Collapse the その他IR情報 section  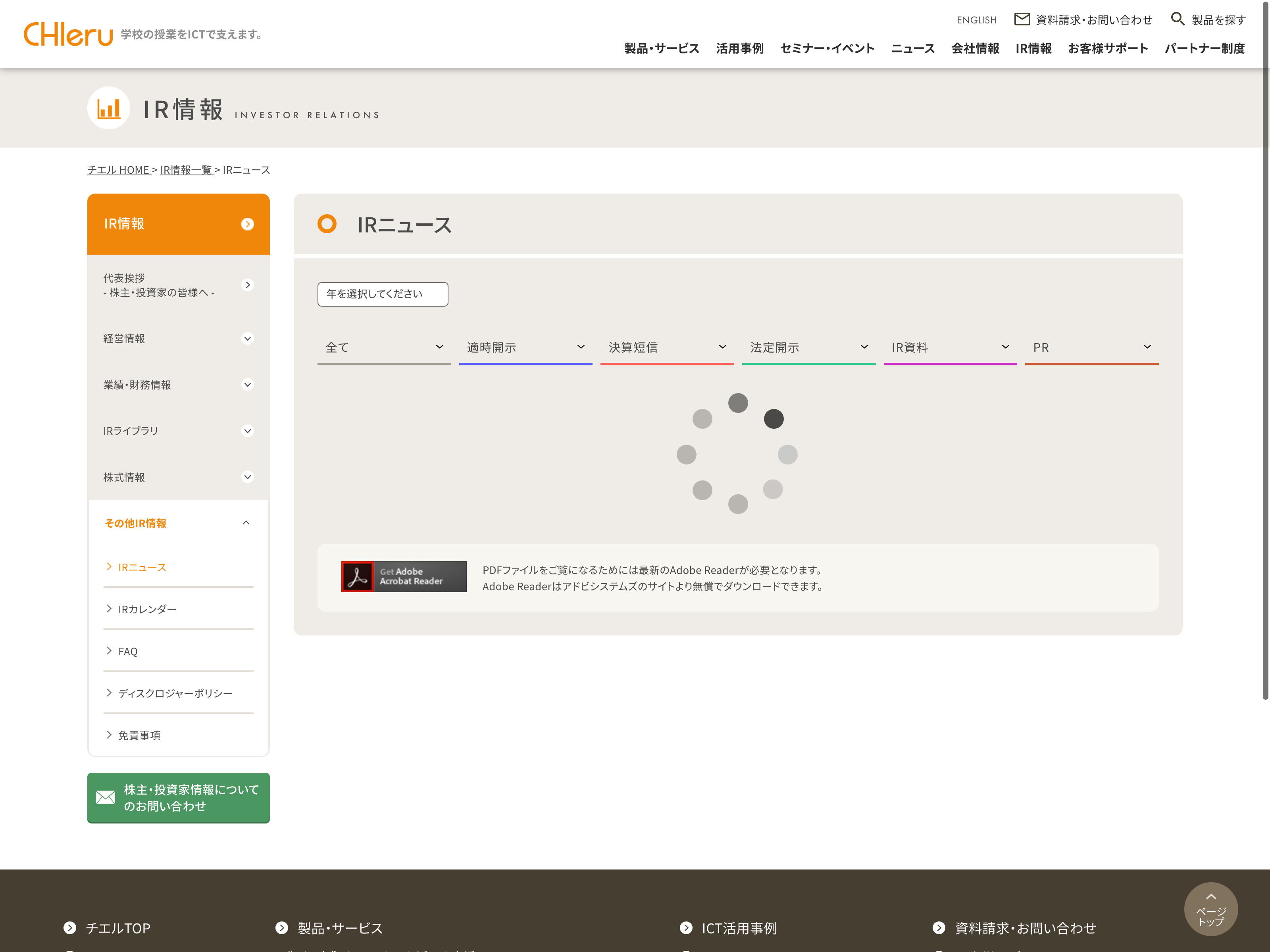click(x=246, y=523)
